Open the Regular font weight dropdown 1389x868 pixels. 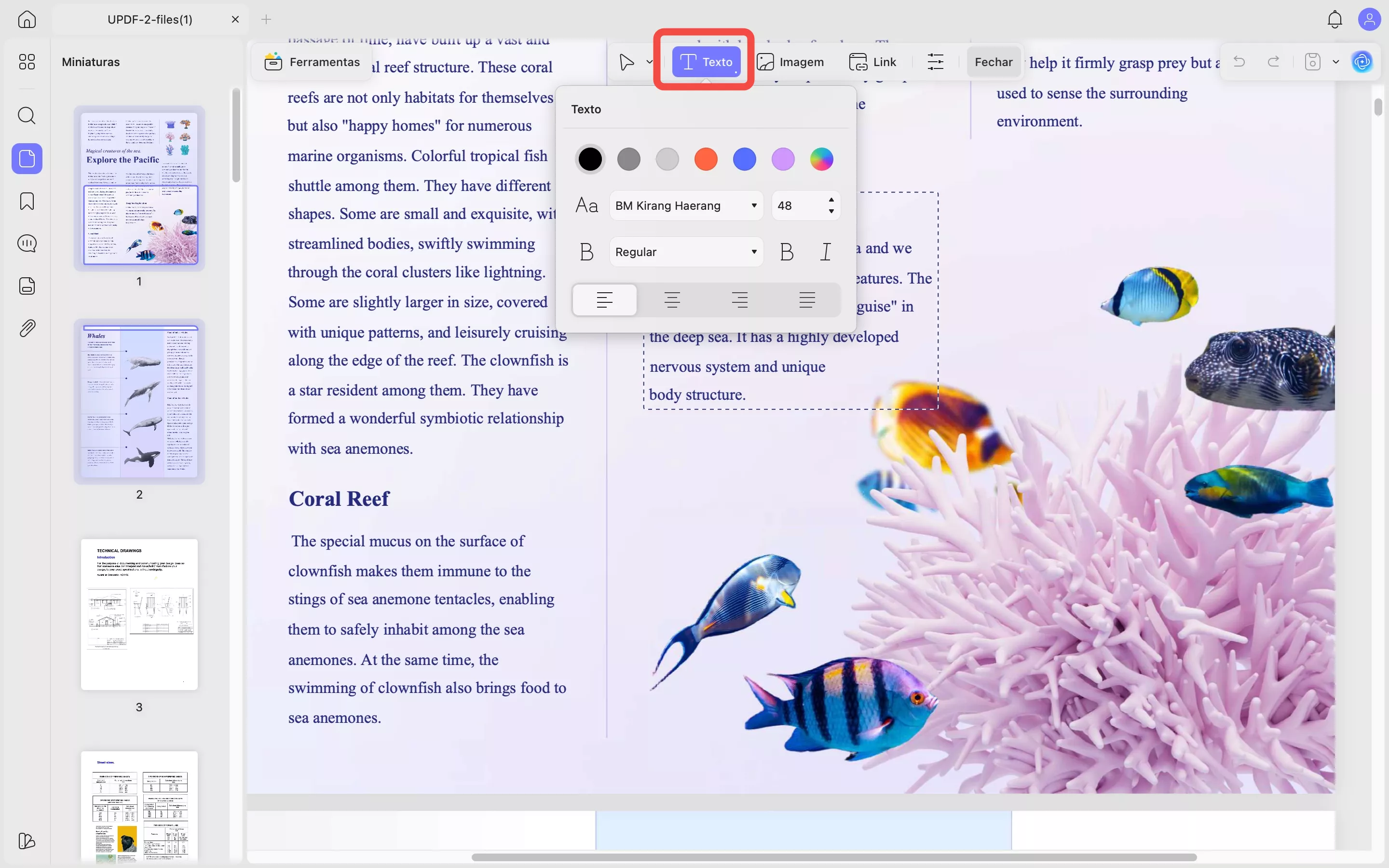tap(686, 251)
